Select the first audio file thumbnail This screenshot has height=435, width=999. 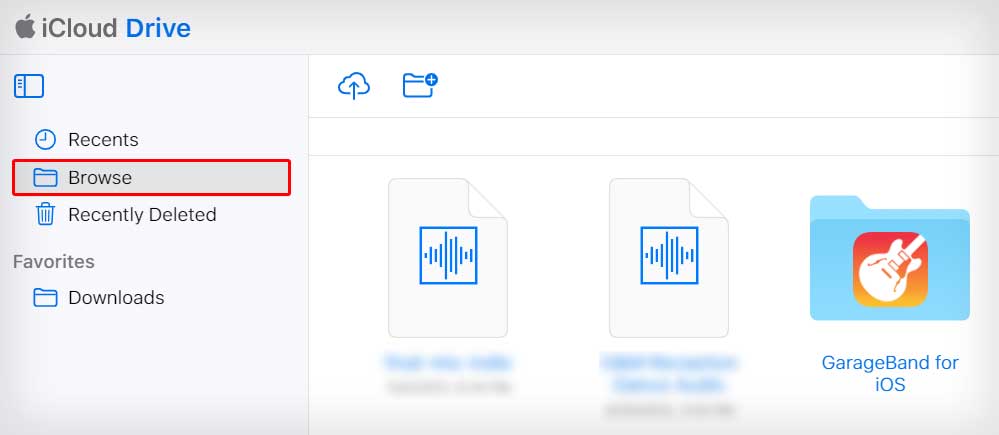[x=448, y=258]
